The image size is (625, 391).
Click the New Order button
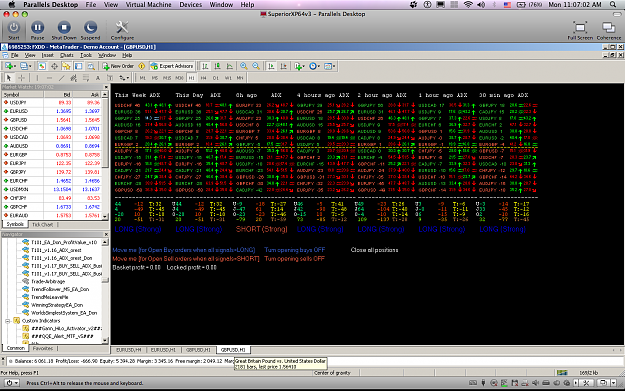coord(118,66)
